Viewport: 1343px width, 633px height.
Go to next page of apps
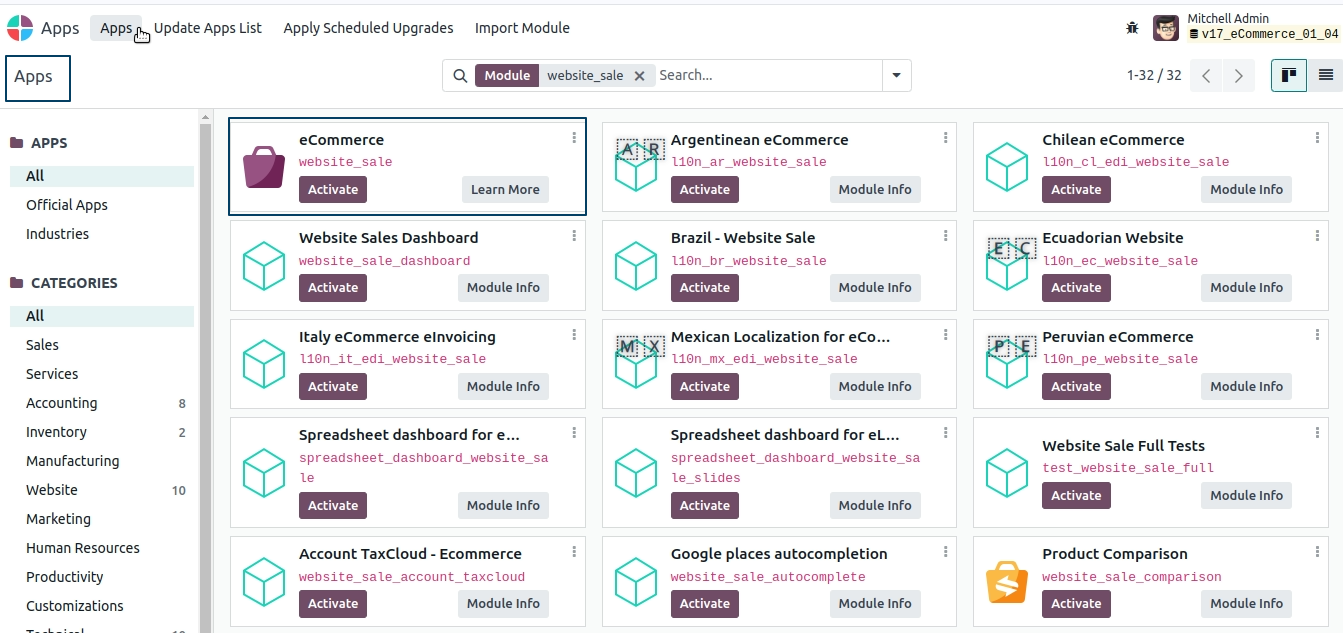pos(1239,76)
